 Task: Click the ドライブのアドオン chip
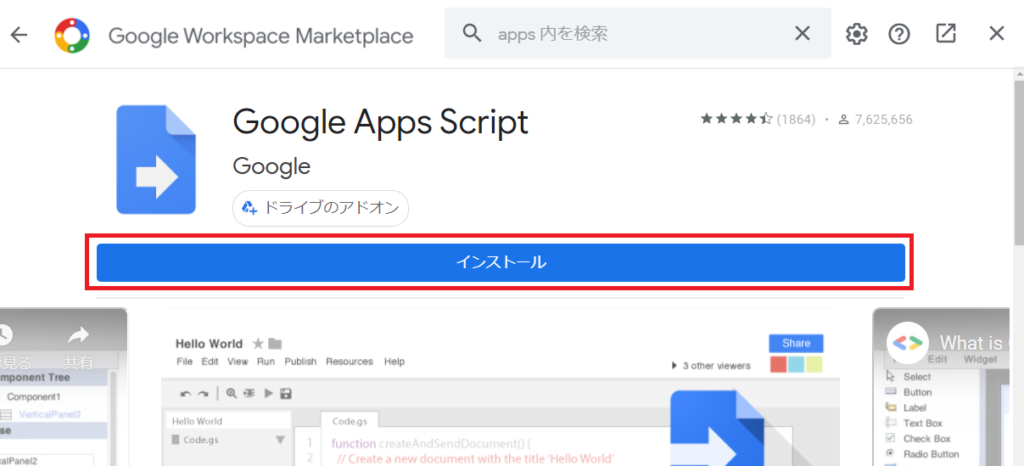tap(320, 208)
